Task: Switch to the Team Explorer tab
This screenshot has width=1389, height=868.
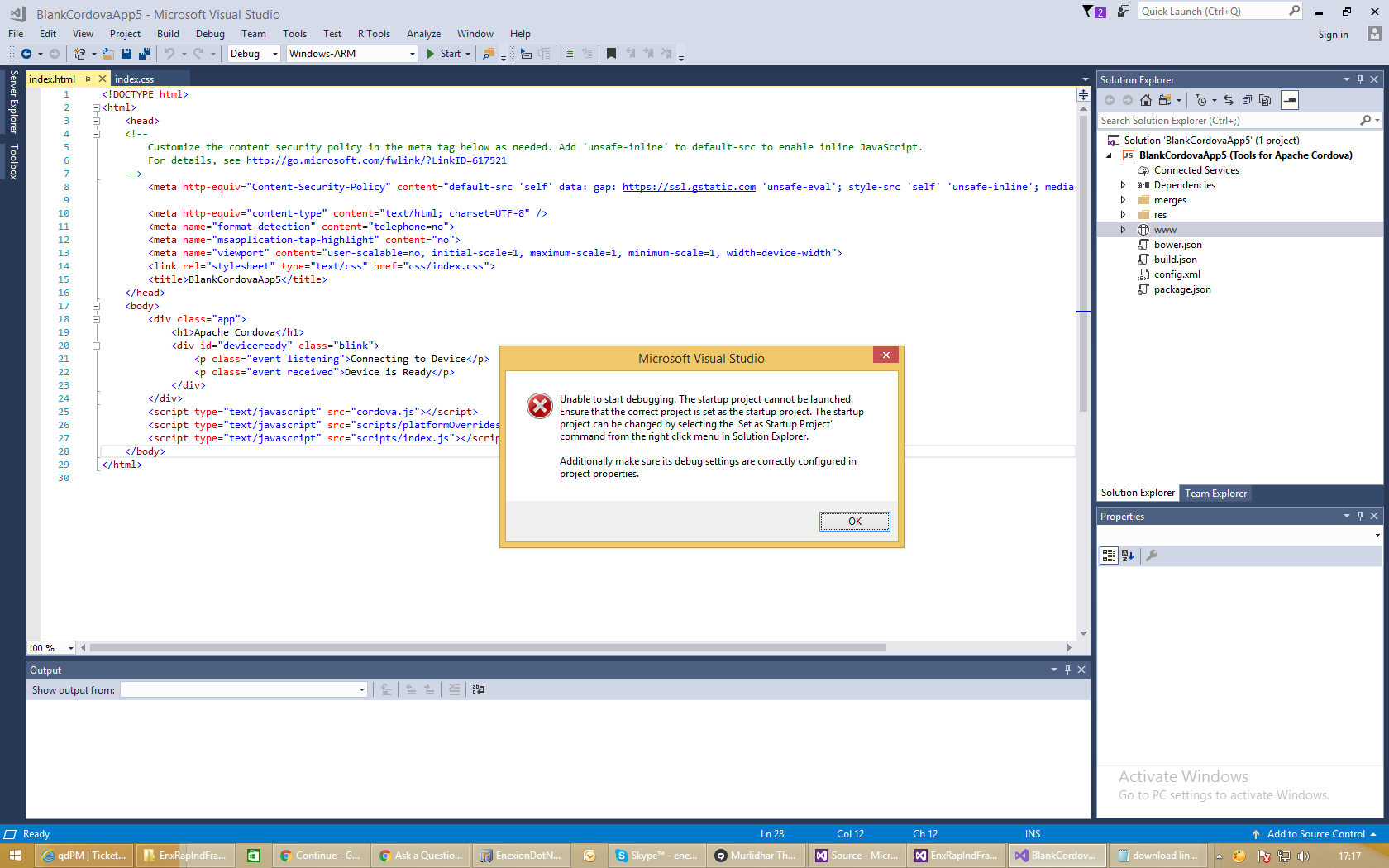Action: [1215, 494]
